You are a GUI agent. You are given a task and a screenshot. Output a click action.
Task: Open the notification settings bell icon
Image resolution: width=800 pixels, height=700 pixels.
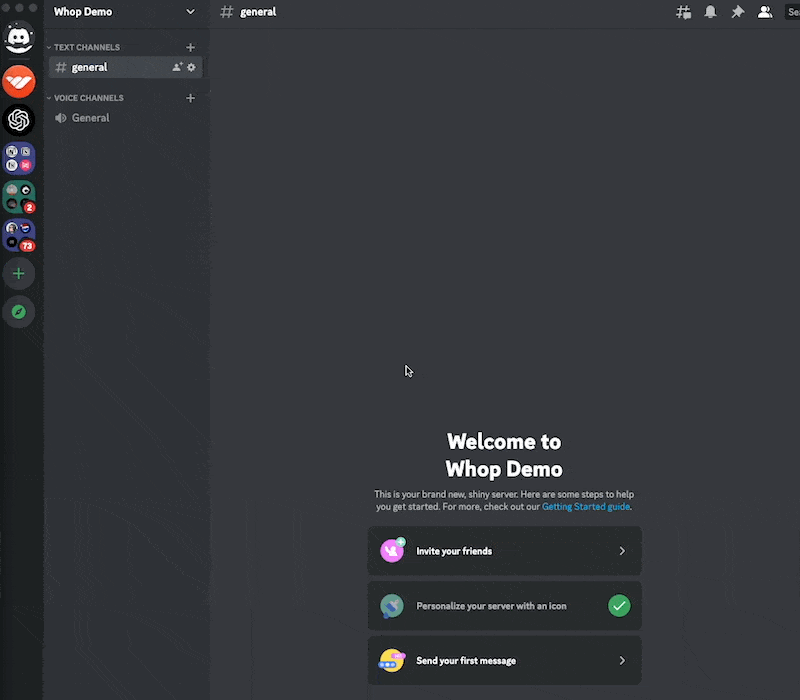(709, 12)
